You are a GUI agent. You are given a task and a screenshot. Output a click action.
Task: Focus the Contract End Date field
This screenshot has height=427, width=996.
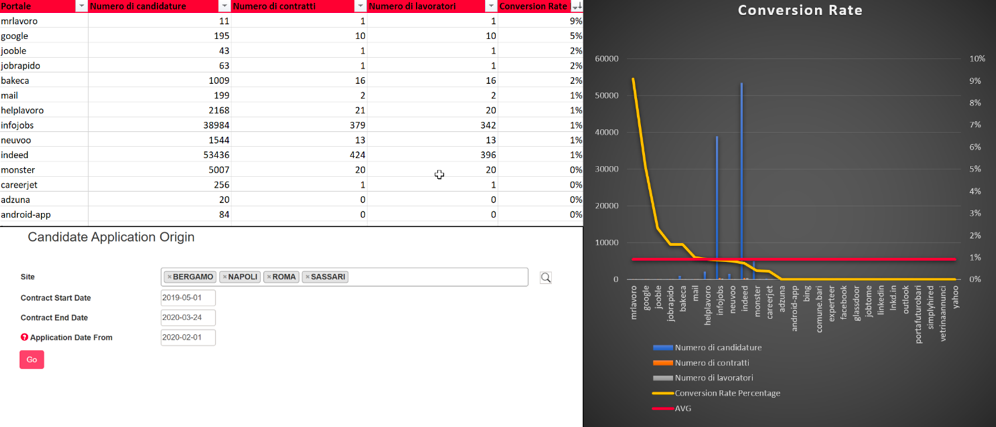188,318
